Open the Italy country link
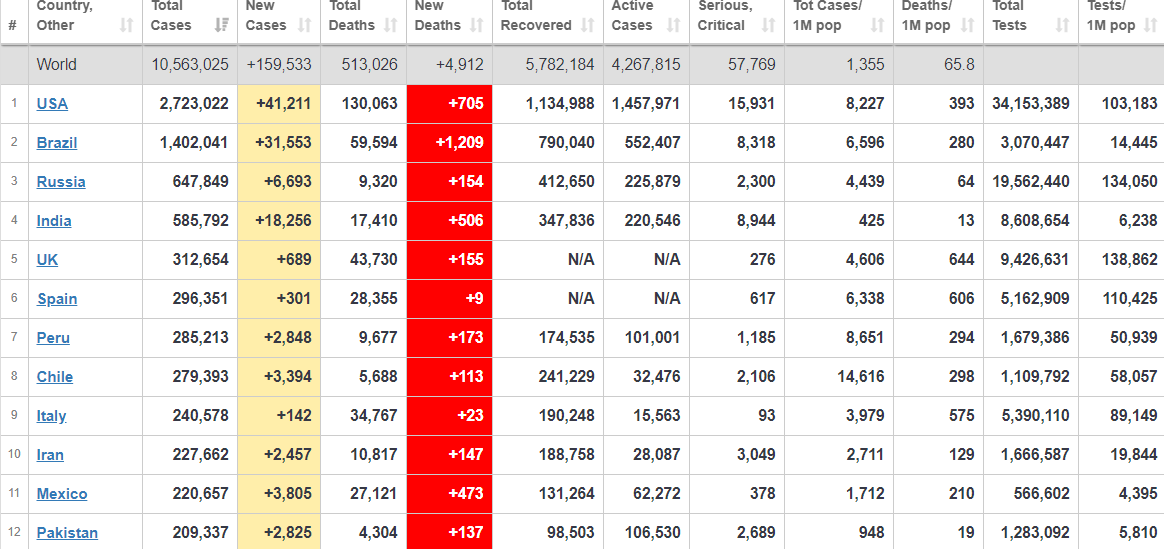Image resolution: width=1164 pixels, height=549 pixels. click(x=51, y=415)
